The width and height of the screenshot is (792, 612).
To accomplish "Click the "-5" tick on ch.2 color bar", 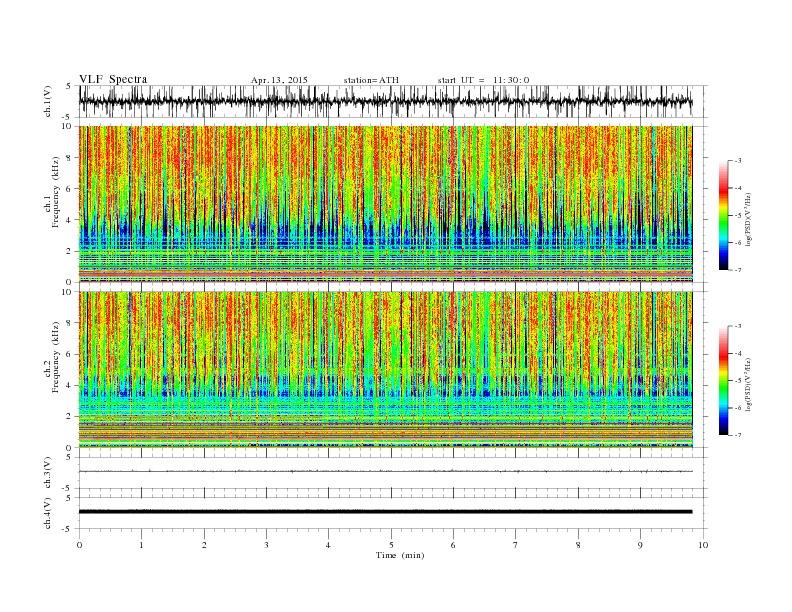I will point(738,381).
